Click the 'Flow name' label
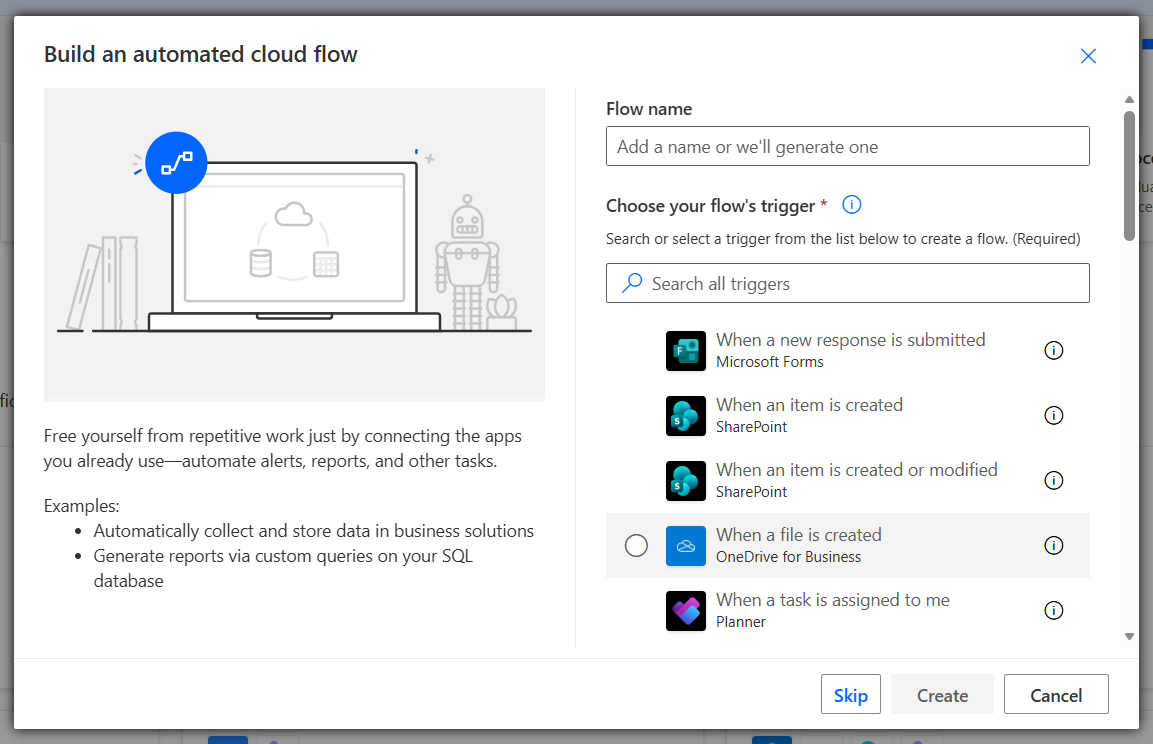 [x=649, y=109]
